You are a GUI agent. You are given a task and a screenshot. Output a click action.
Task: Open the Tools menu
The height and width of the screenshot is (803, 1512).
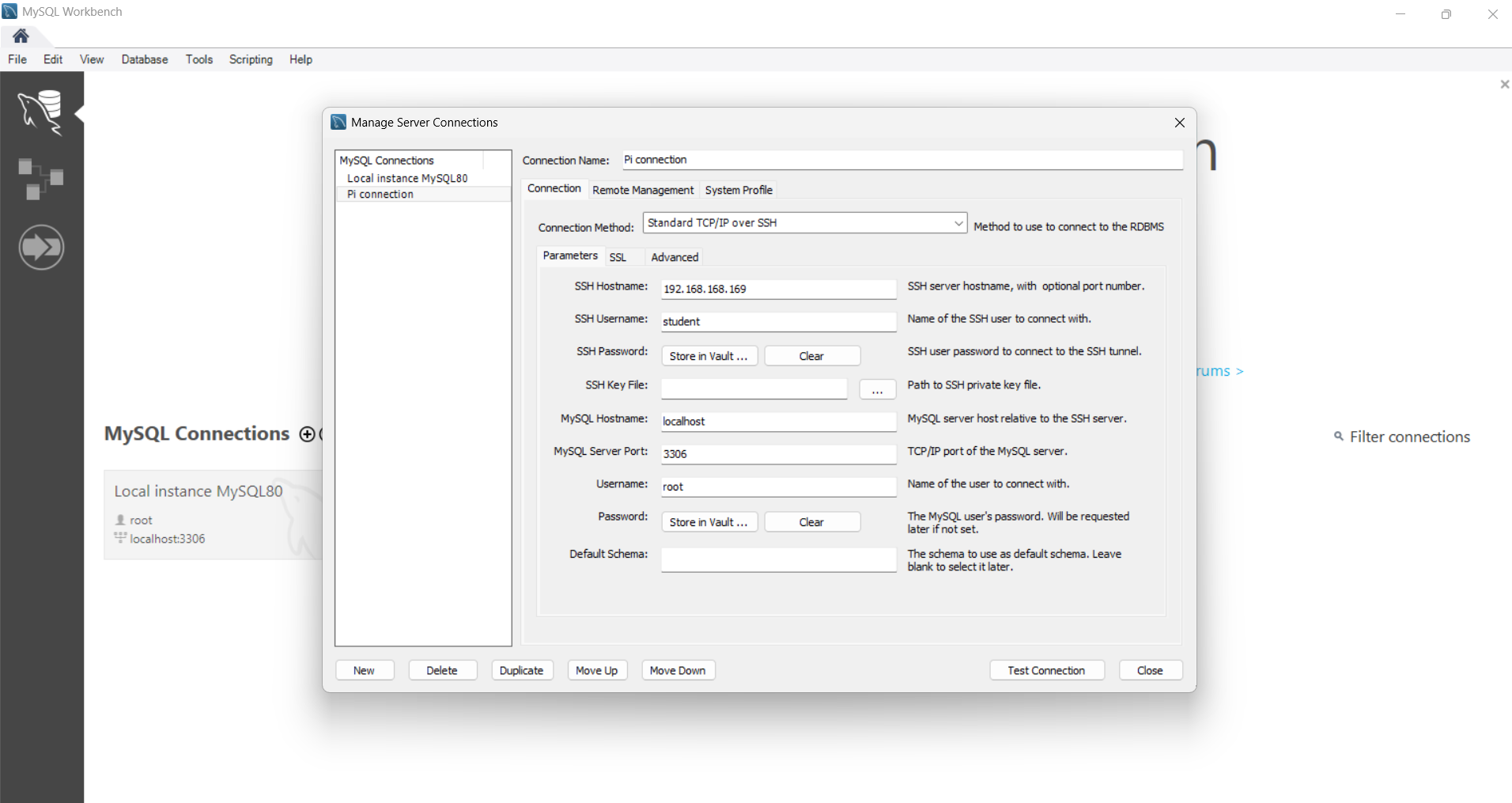tap(199, 59)
